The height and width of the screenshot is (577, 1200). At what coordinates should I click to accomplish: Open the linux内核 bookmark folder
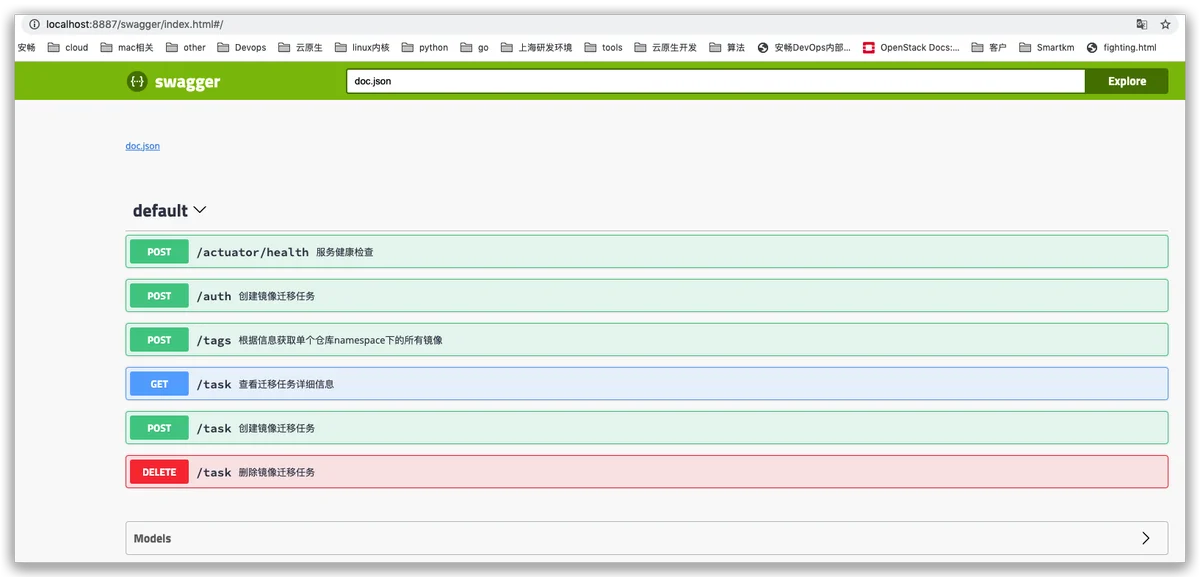tap(362, 47)
